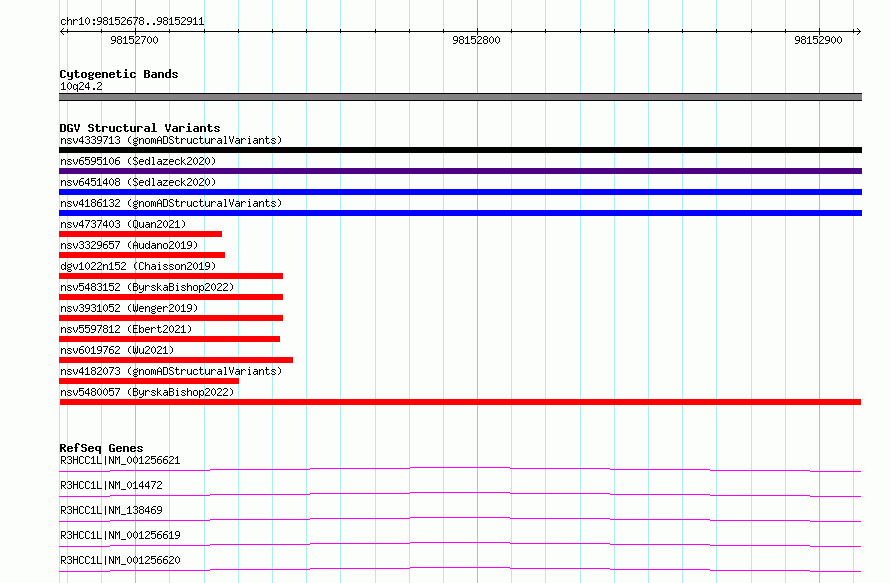Click the 98152900 ruler position label
Screen dimensions: 890x583
point(818,40)
